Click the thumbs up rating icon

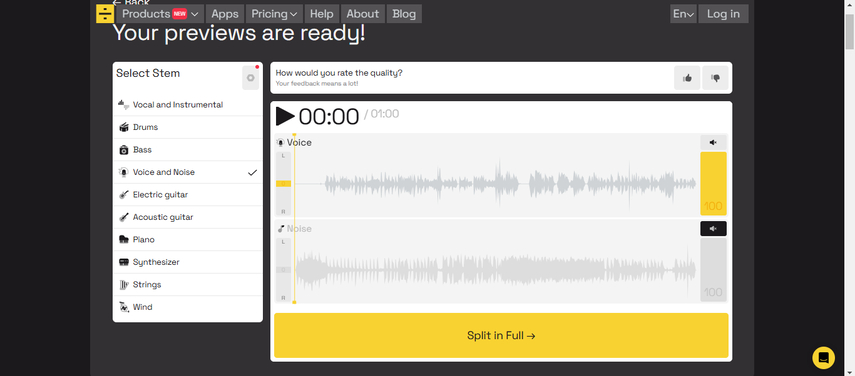click(x=687, y=78)
